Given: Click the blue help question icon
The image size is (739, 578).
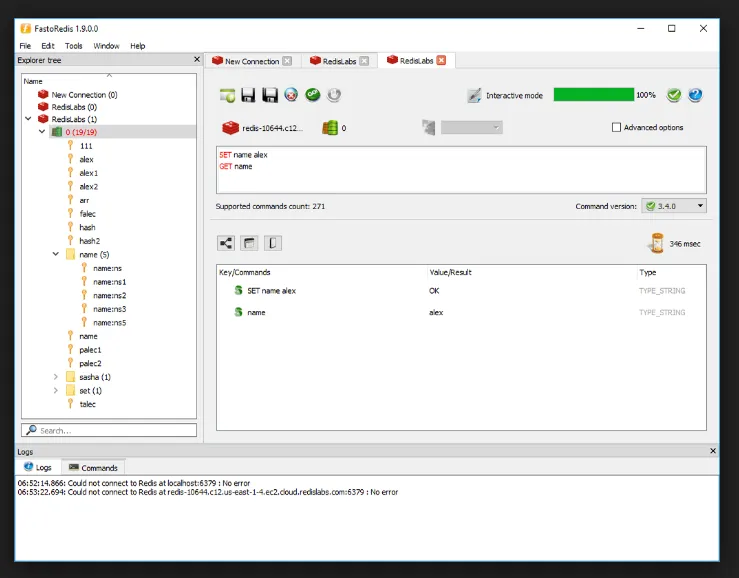Looking at the screenshot, I should pos(695,95).
